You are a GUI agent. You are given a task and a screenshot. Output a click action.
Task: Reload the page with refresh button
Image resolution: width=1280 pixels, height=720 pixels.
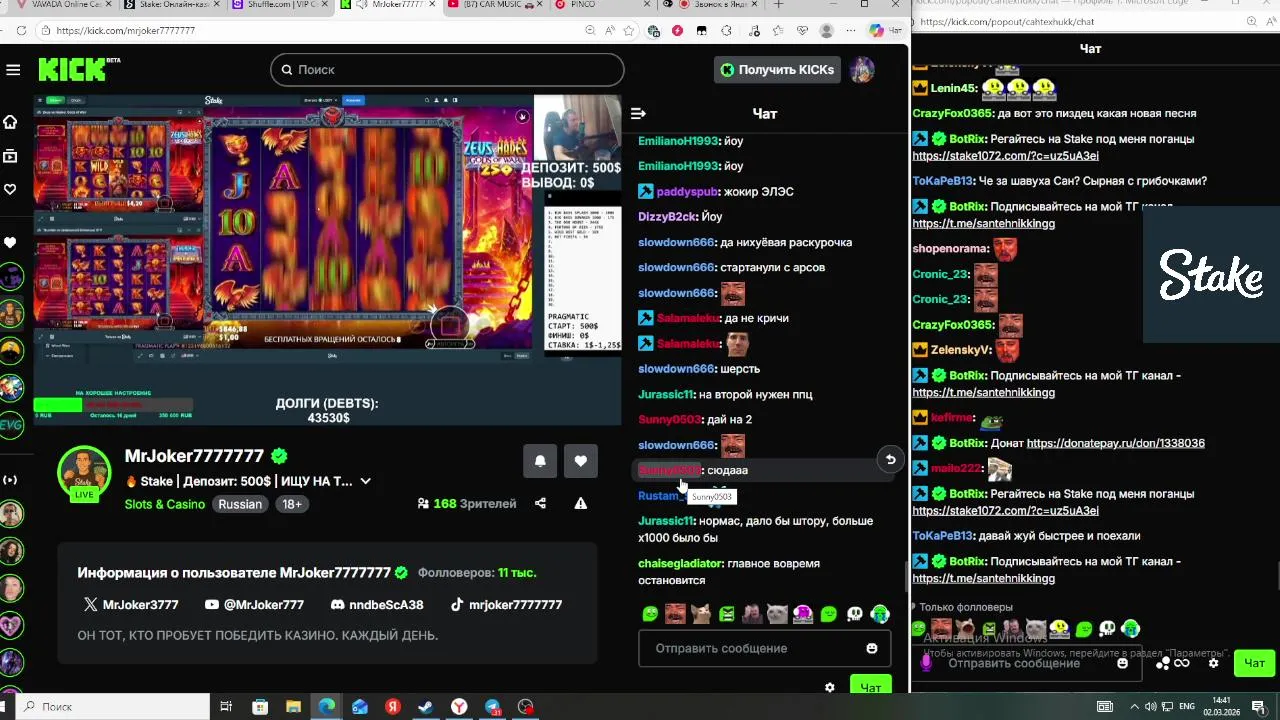tap(20, 31)
